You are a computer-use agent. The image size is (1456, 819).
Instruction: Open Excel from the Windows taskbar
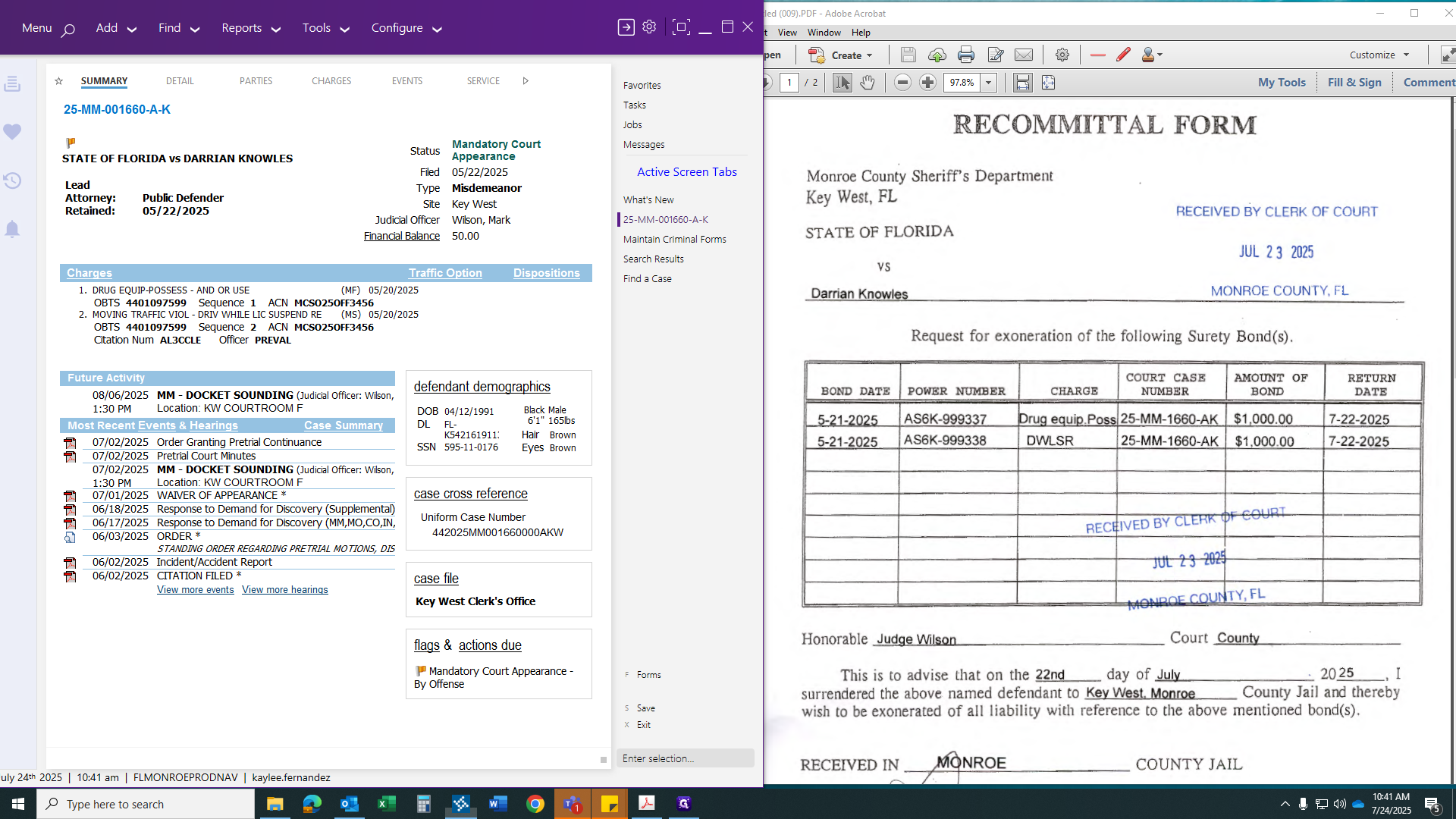386,804
